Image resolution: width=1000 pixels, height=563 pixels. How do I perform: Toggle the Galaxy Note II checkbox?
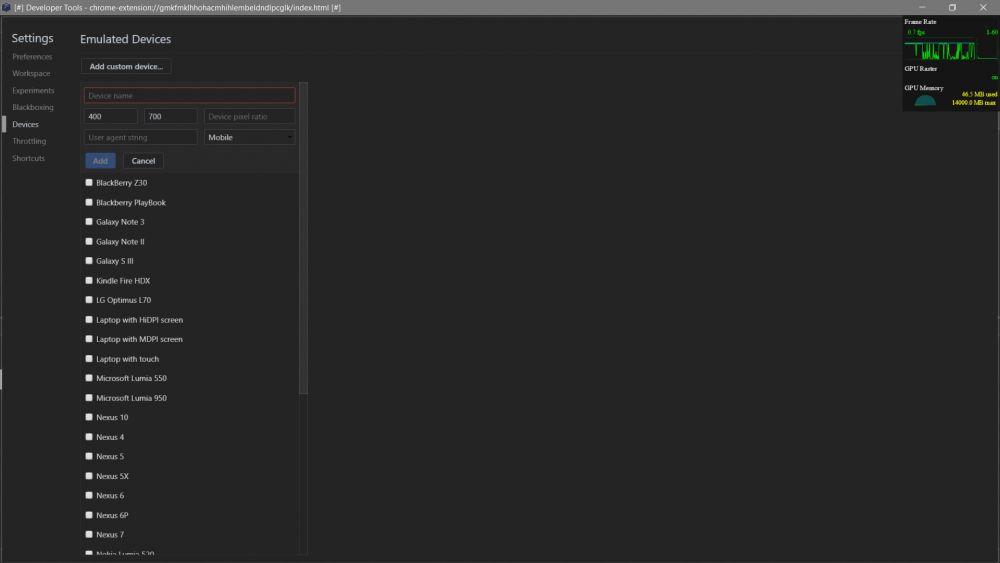click(89, 242)
